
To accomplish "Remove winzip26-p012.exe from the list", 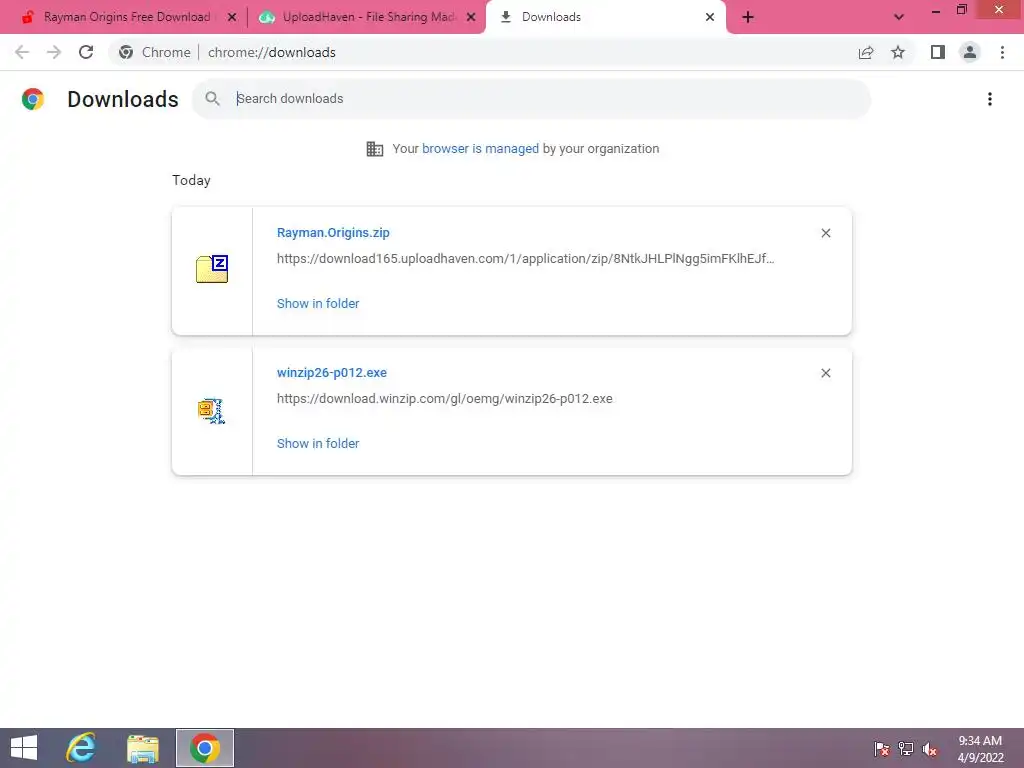I will coord(825,373).
